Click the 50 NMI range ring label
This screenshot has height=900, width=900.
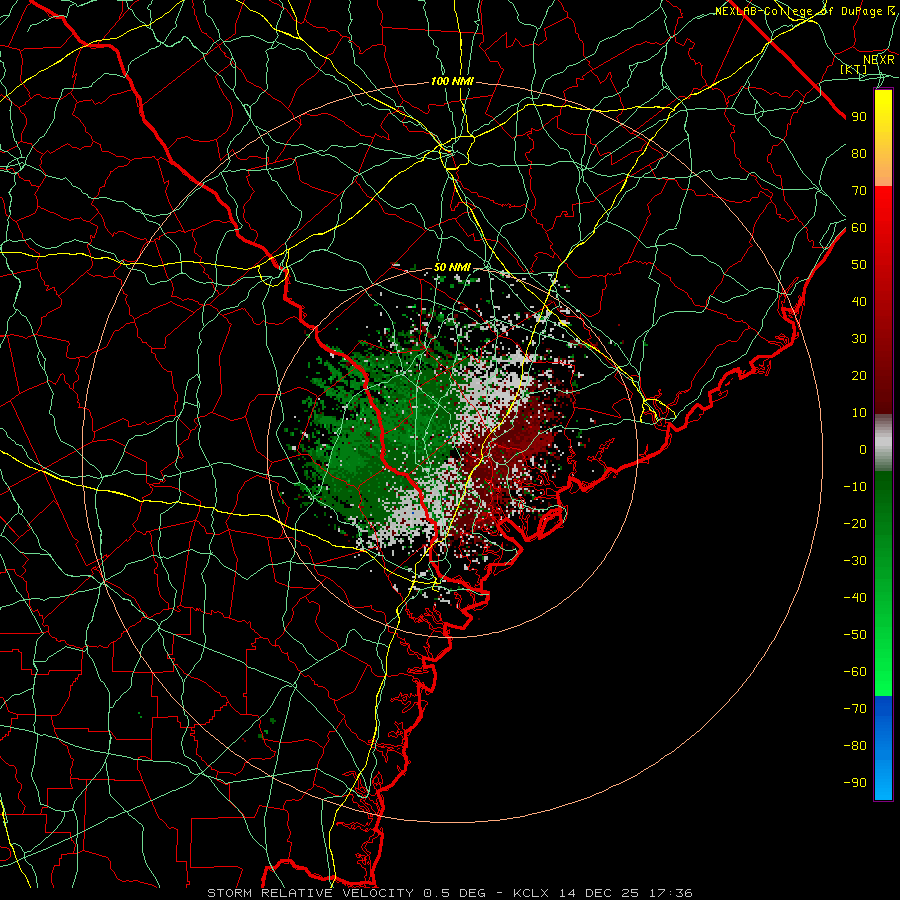pyautogui.click(x=452, y=267)
